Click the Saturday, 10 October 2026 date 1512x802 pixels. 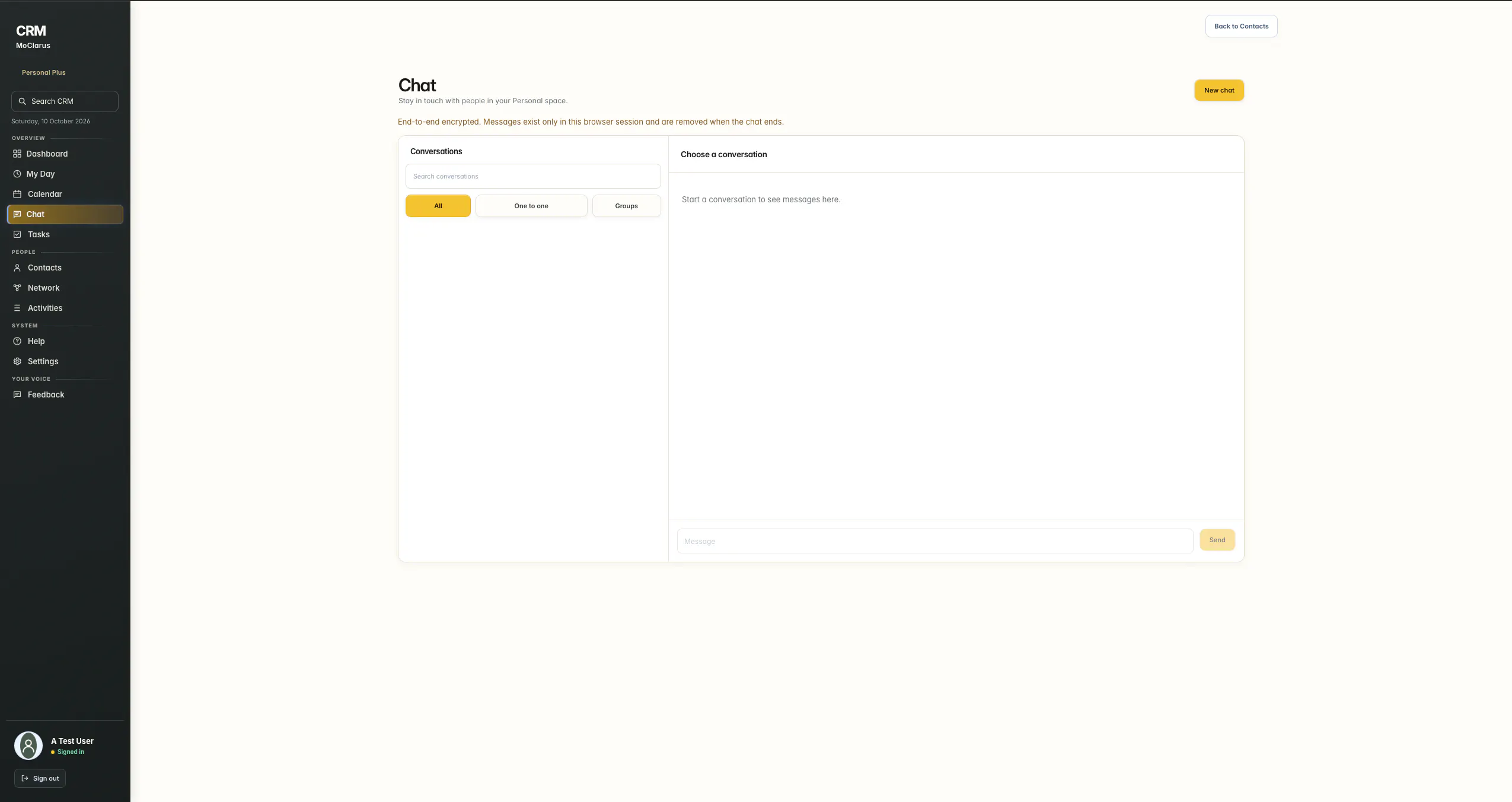point(51,121)
